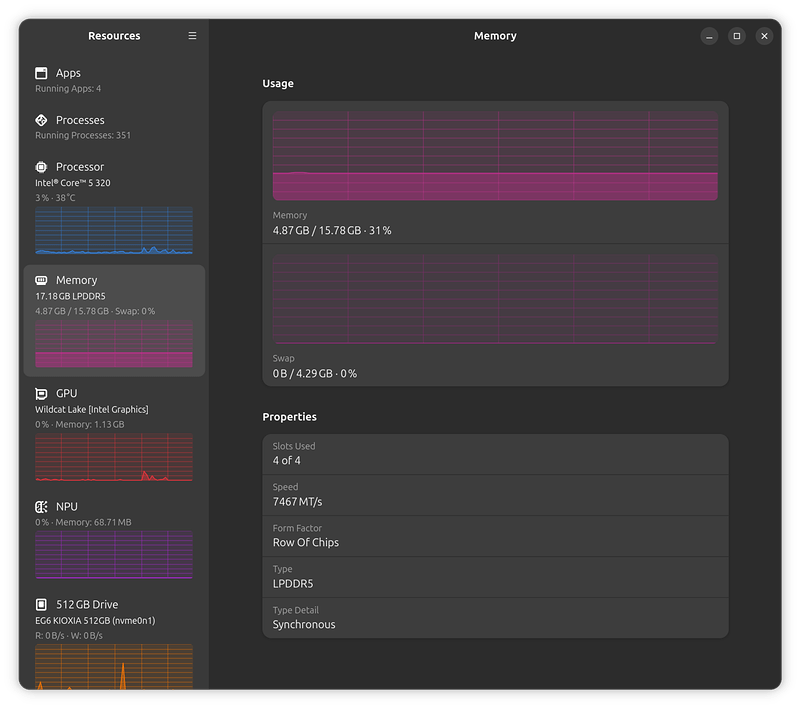Screen dimensions: 800x707
Task: Click the drive activity mini graph
Action: tap(114, 667)
